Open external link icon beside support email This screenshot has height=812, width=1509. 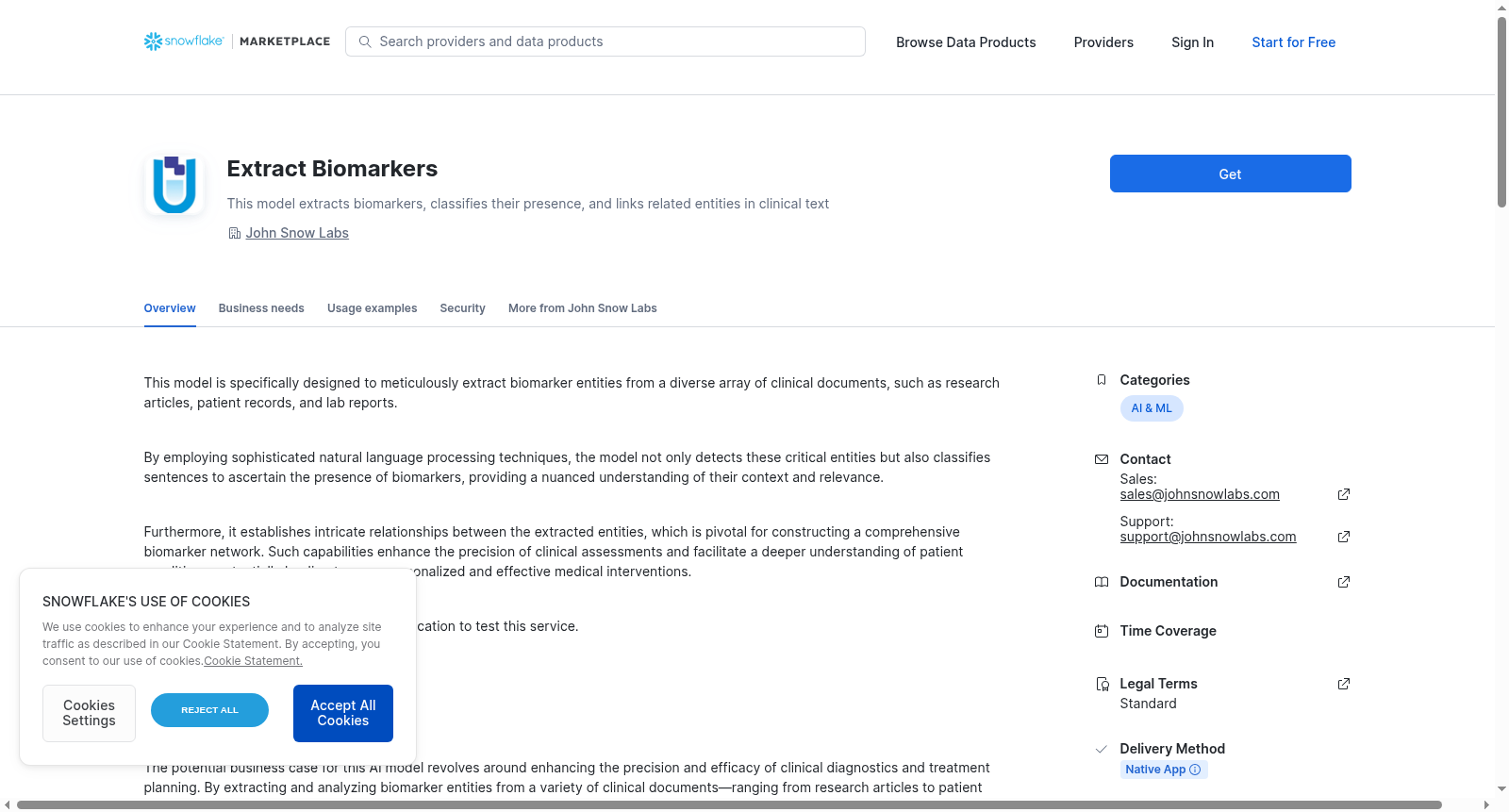pyautogui.click(x=1344, y=537)
